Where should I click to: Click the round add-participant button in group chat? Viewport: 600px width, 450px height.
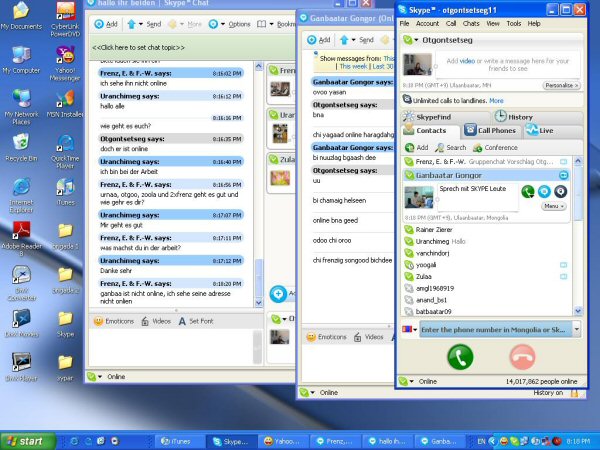[x=278, y=294]
